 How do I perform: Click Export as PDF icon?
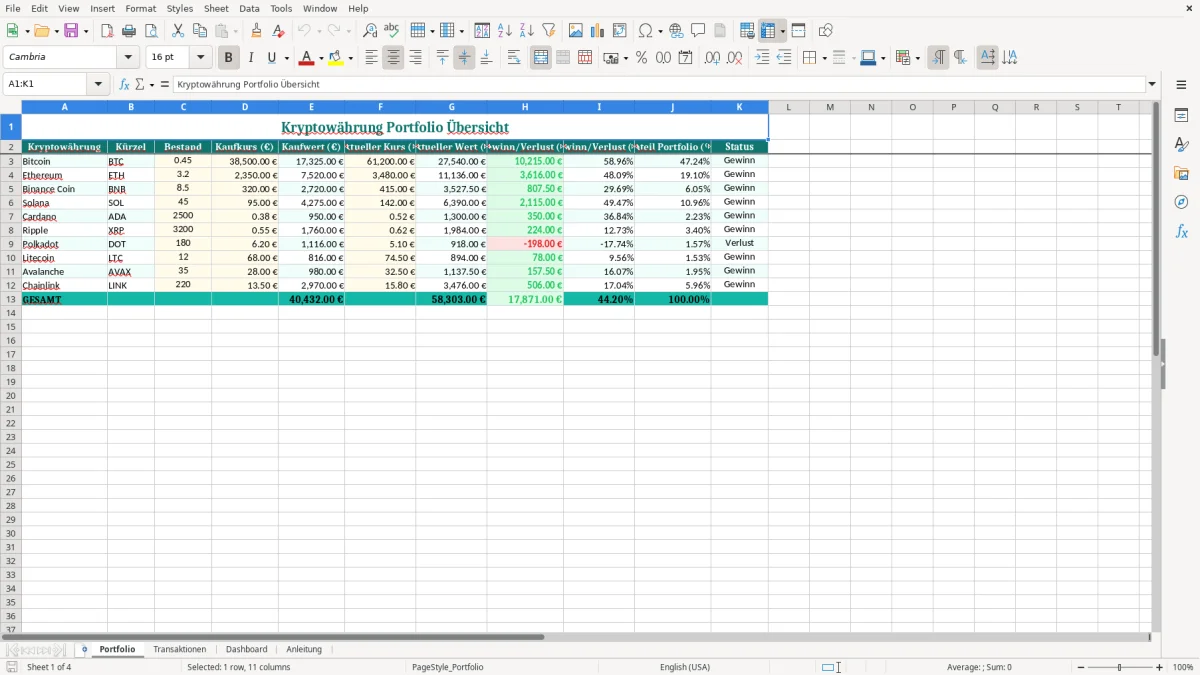click(x=107, y=31)
